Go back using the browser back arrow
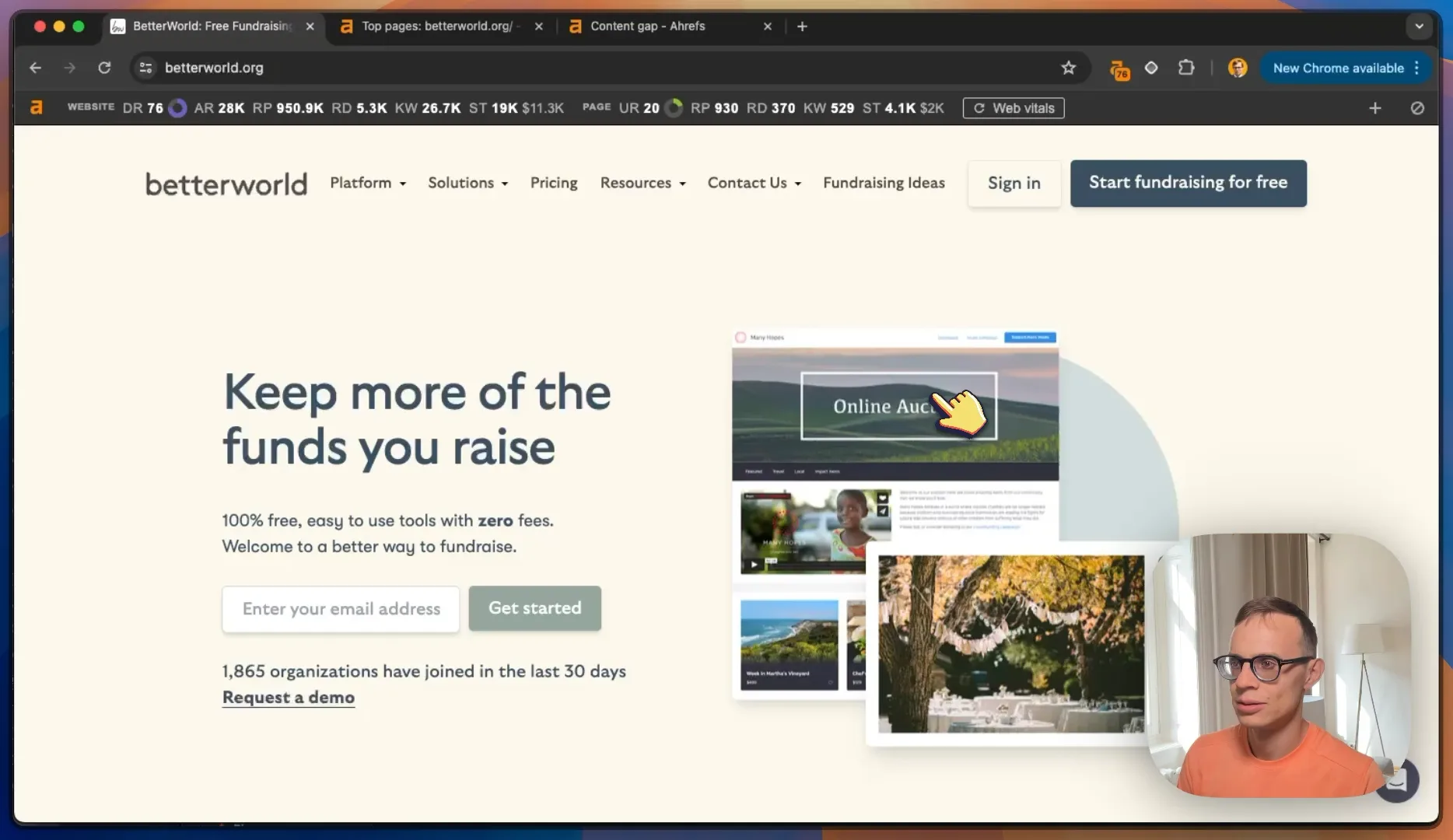This screenshot has height=840, width=1453. pyautogui.click(x=35, y=68)
